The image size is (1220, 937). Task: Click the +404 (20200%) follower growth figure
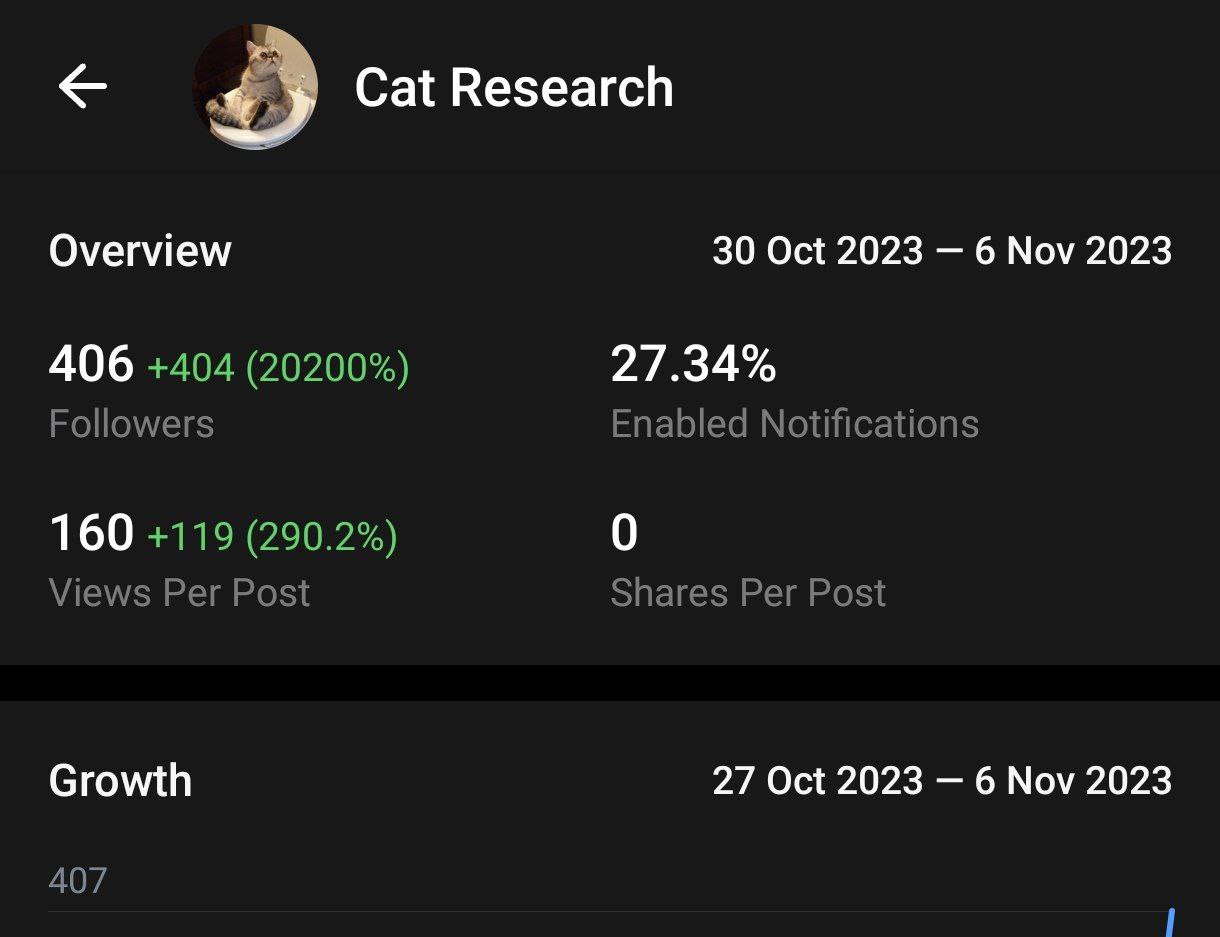coord(278,368)
